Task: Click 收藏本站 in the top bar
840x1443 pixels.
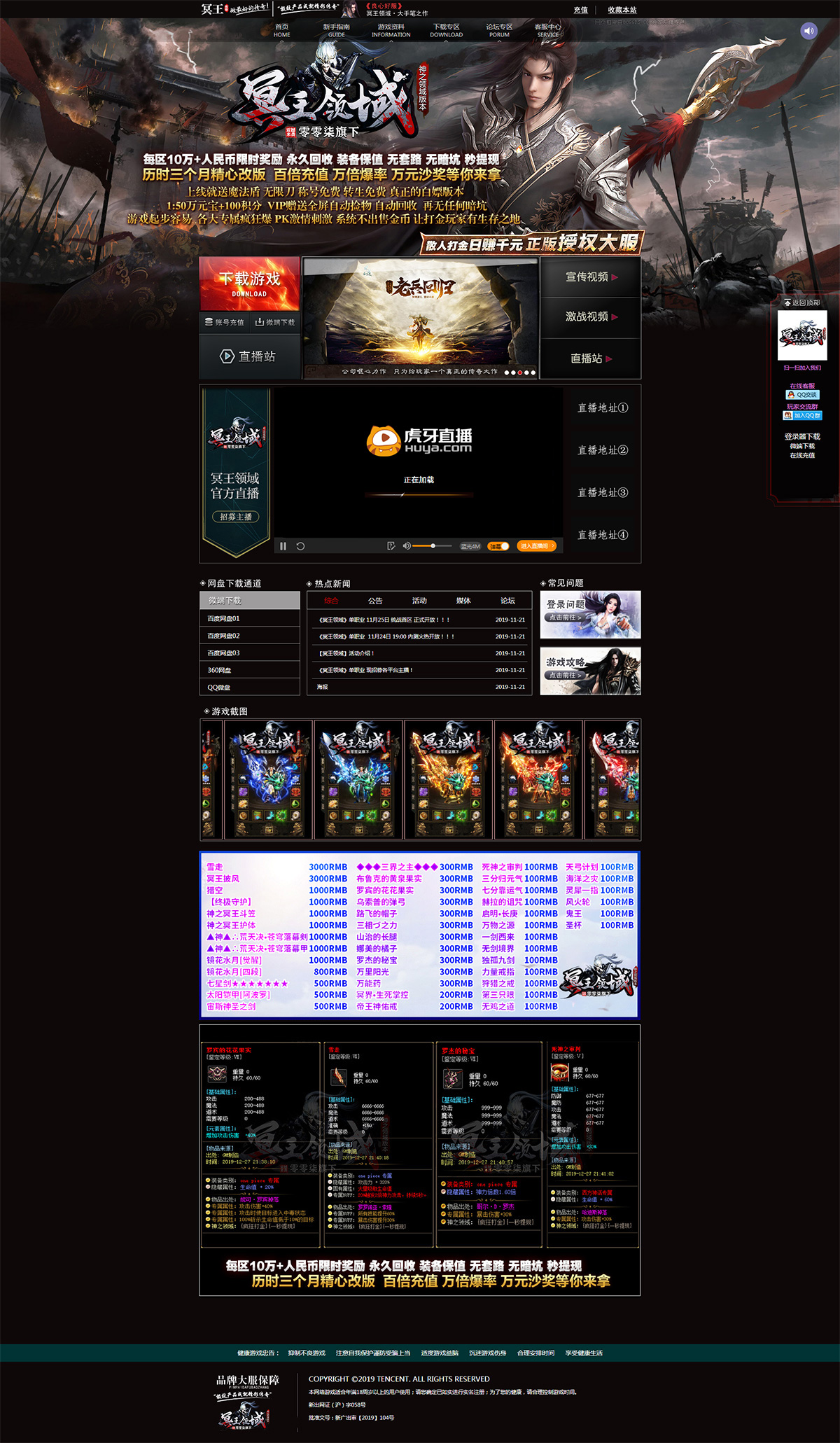Action: 622,10
